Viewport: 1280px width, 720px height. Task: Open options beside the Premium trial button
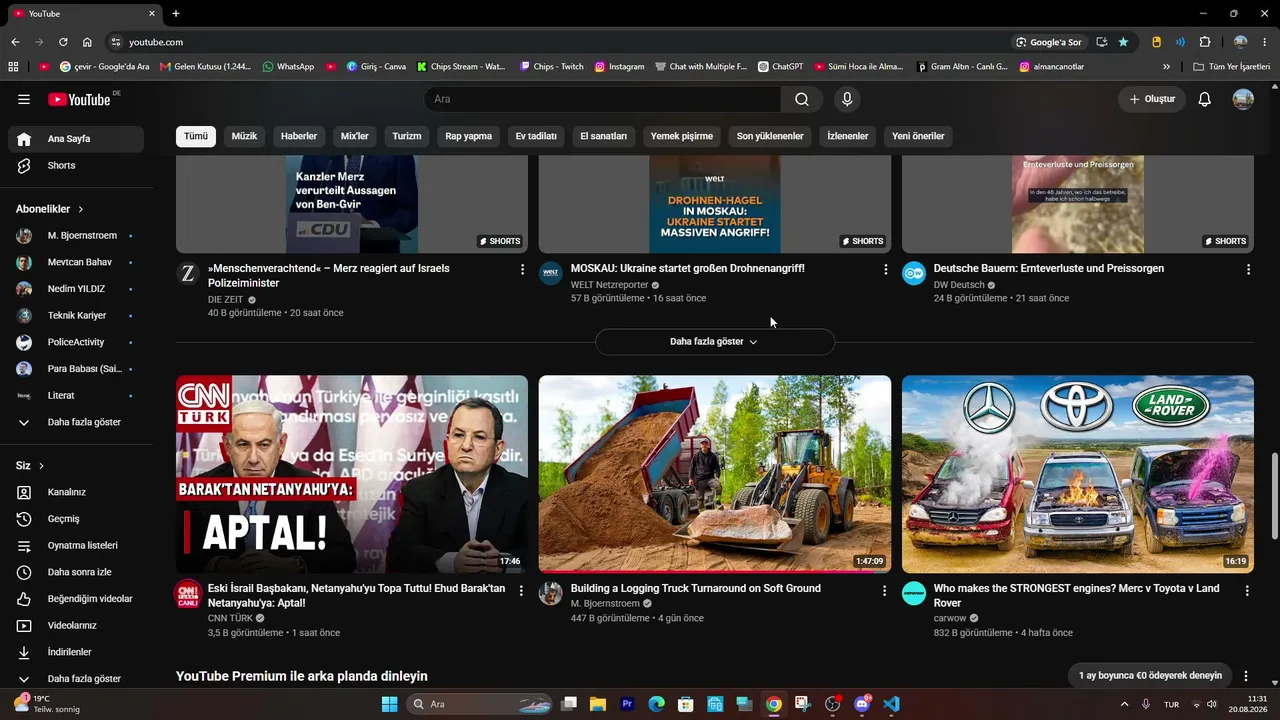[x=1246, y=676]
